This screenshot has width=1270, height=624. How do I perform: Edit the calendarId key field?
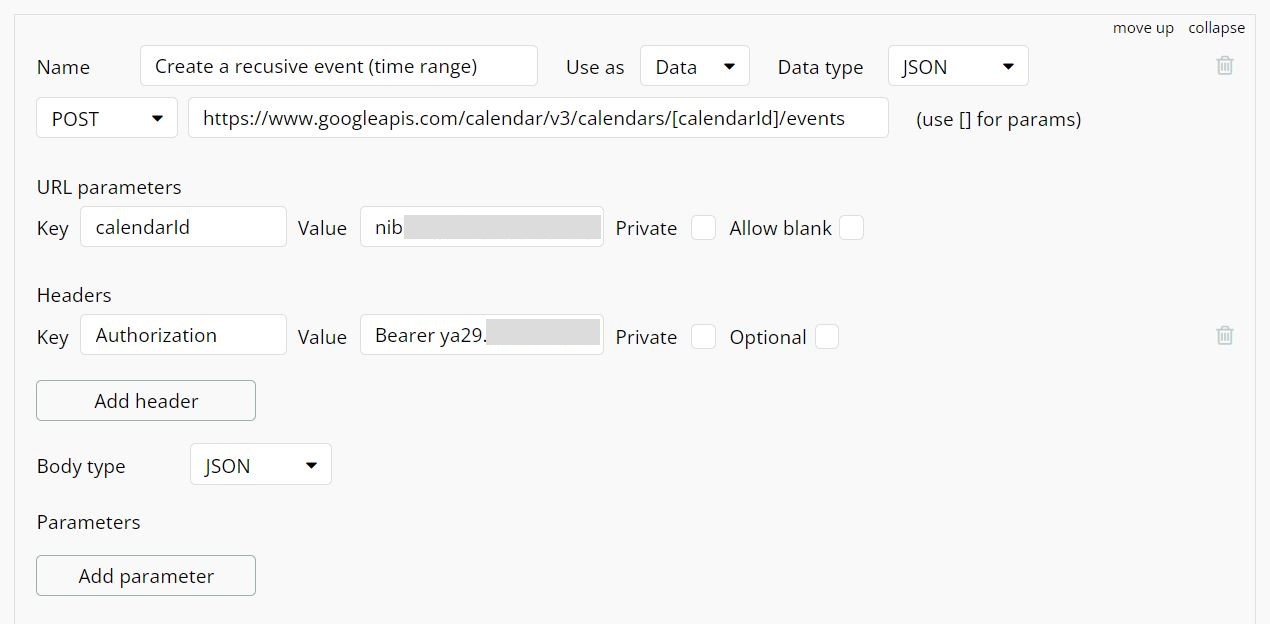(183, 227)
